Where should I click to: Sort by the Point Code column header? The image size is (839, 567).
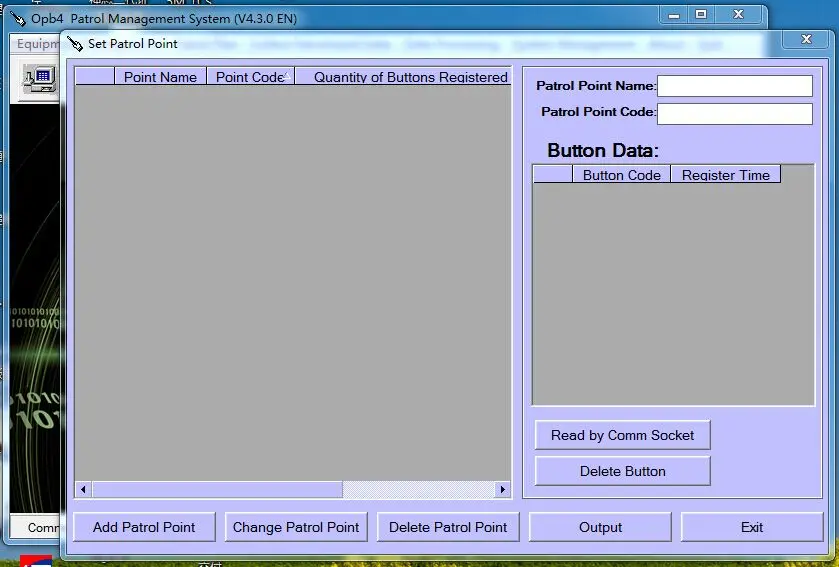[x=250, y=76]
